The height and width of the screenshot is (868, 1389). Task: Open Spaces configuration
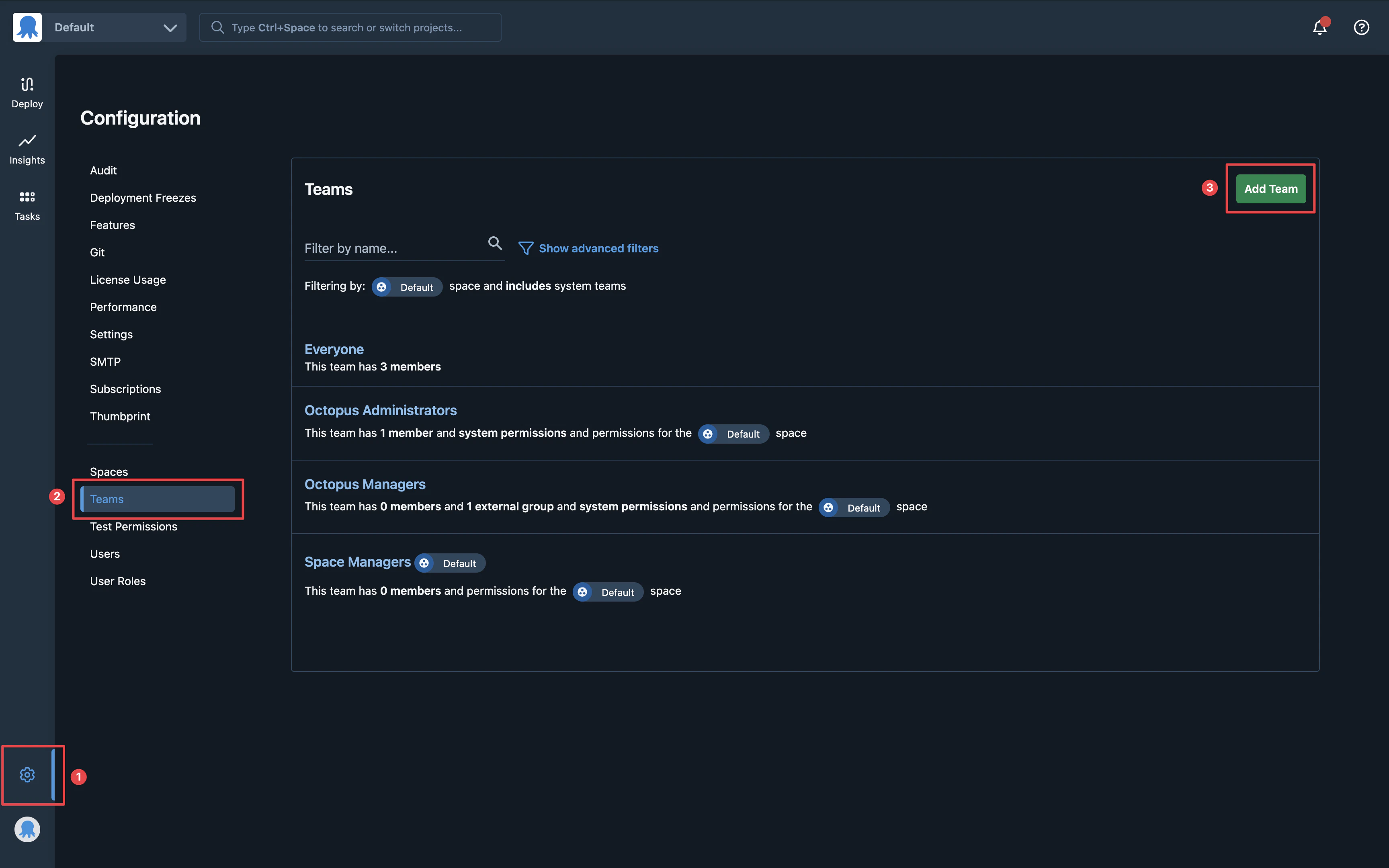pos(109,472)
